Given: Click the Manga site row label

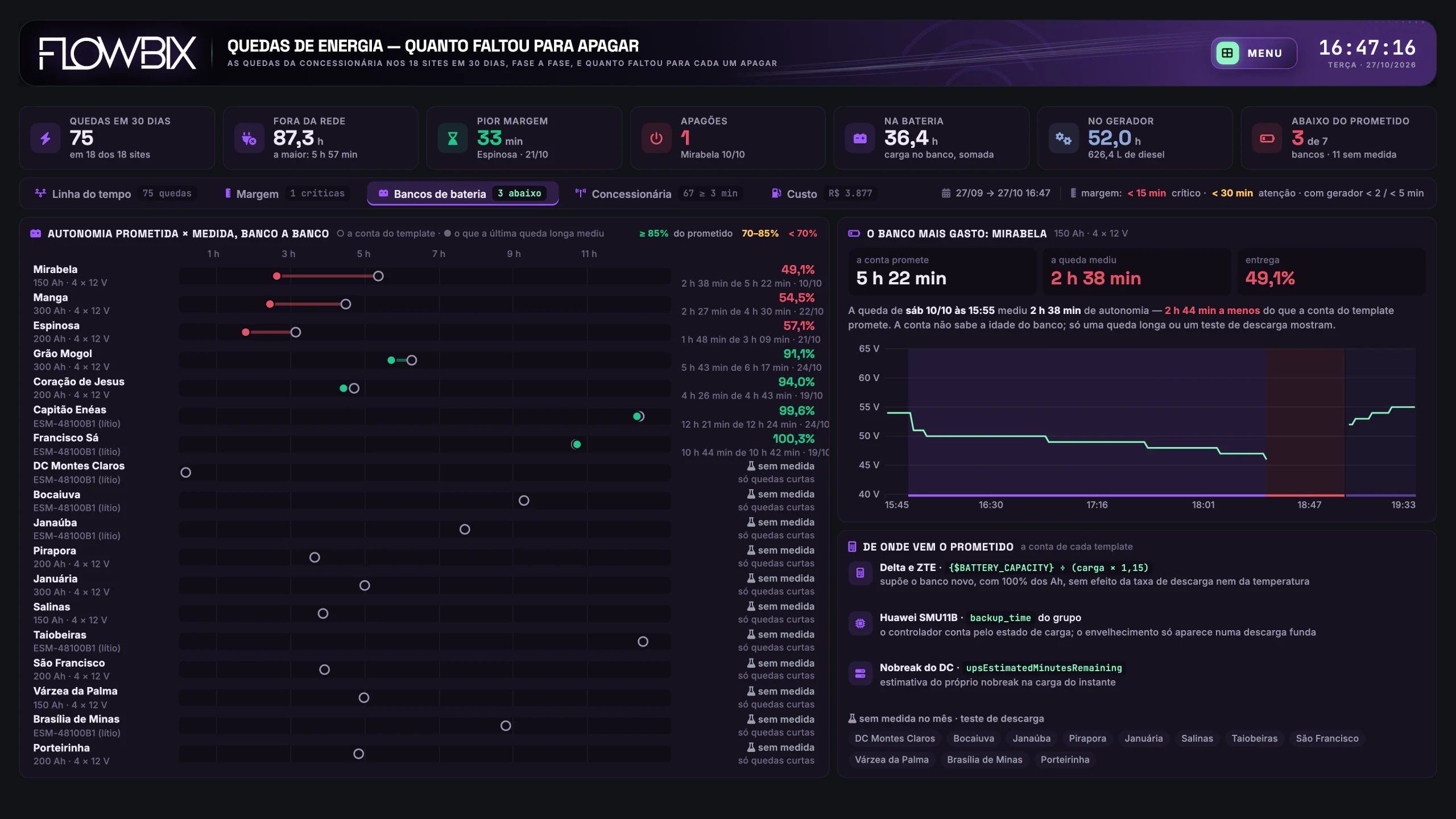Looking at the screenshot, I should coord(50,297).
